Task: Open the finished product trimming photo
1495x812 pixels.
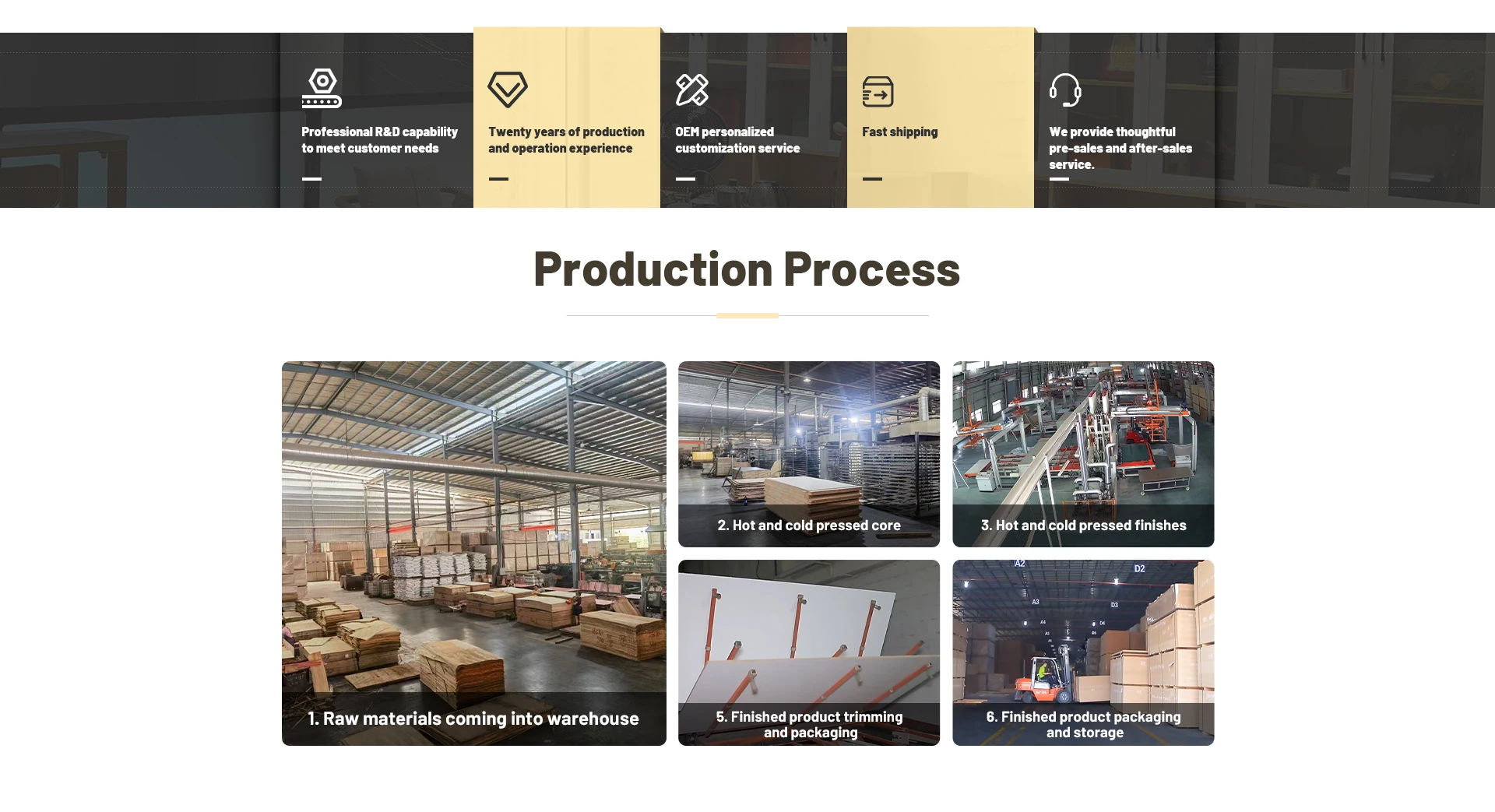Action: tap(809, 652)
